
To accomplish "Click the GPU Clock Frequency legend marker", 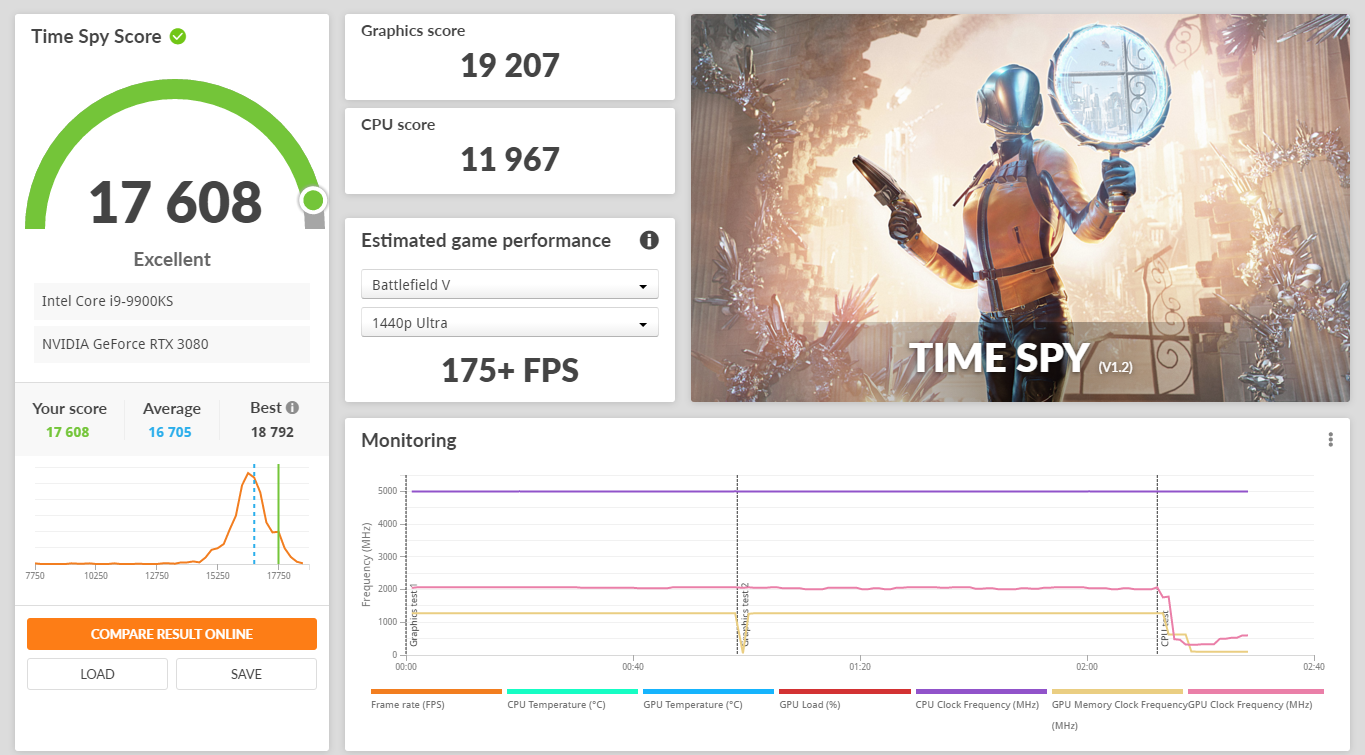I will tap(1254, 691).
